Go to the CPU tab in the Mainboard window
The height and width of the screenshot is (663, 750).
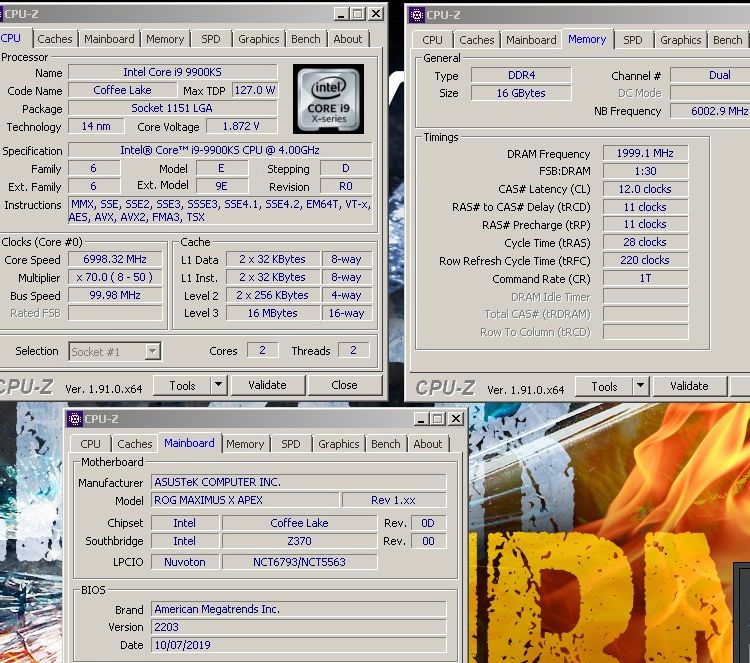[90, 444]
